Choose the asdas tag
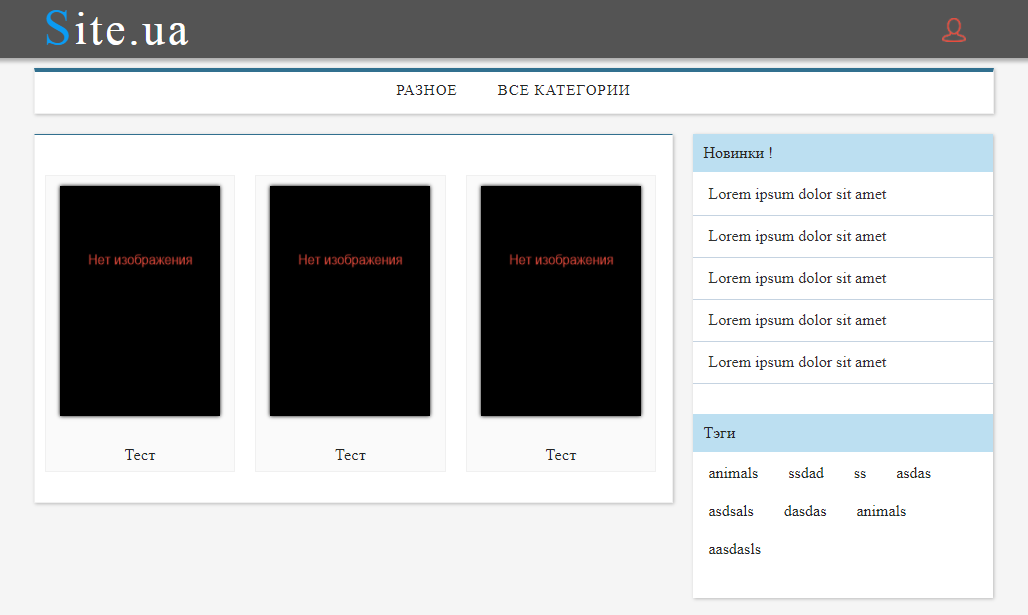Image resolution: width=1028 pixels, height=615 pixels. point(913,473)
